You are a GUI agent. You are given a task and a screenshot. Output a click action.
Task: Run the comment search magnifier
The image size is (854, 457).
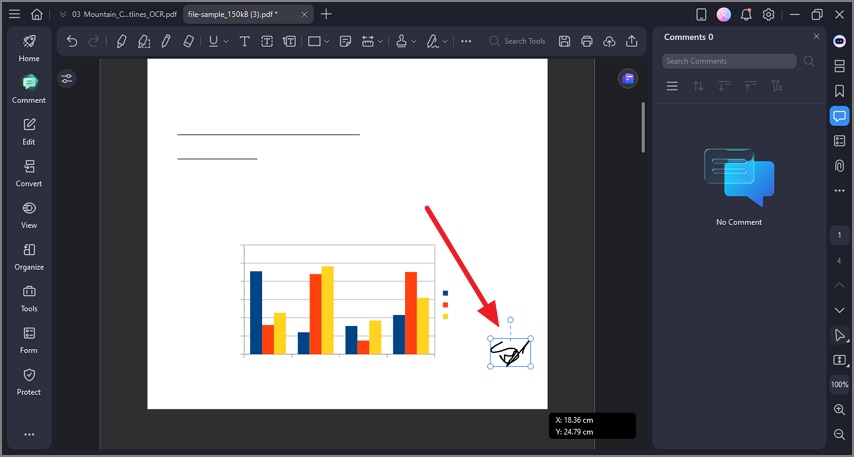809,61
